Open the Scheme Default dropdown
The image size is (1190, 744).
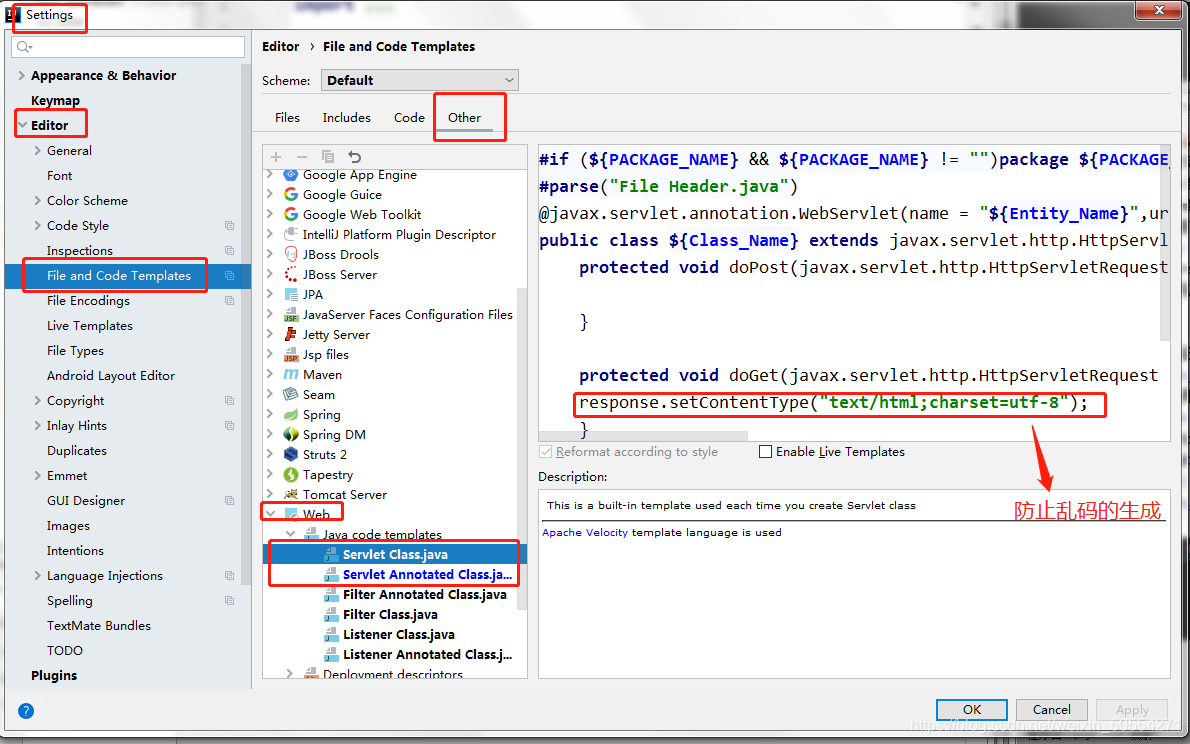pyautogui.click(x=420, y=80)
